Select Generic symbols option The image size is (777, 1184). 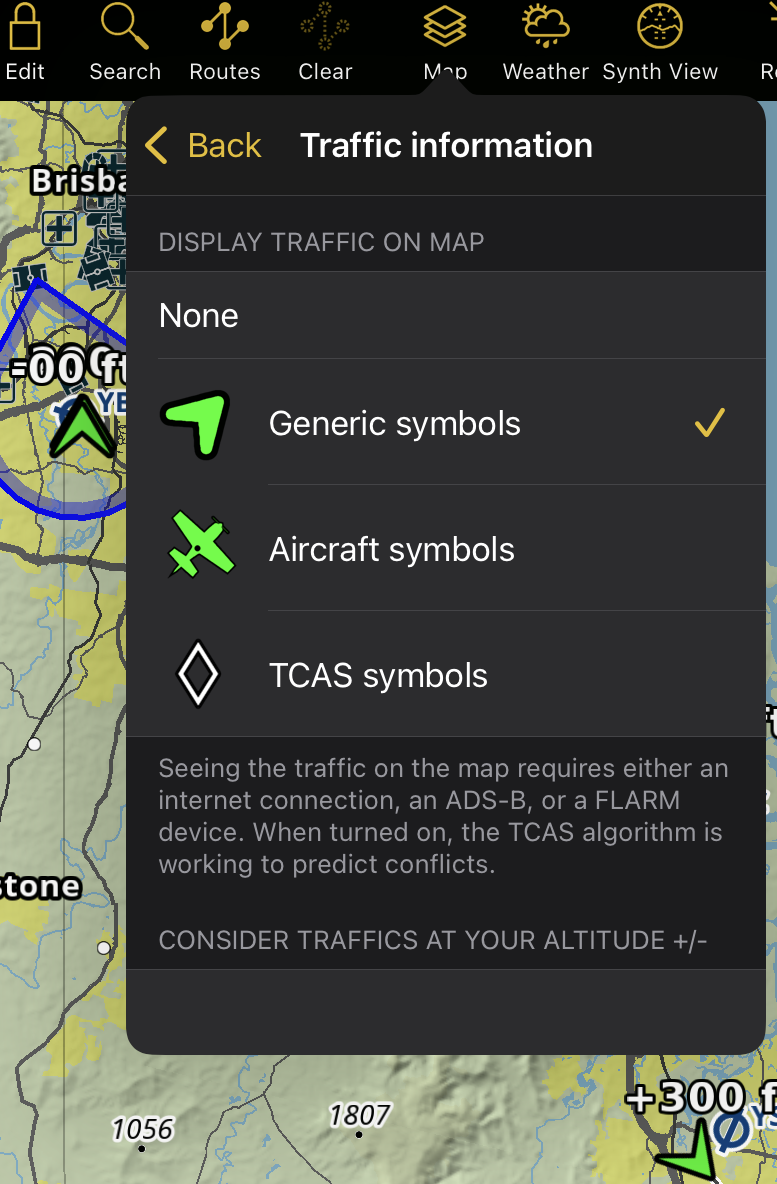(395, 424)
